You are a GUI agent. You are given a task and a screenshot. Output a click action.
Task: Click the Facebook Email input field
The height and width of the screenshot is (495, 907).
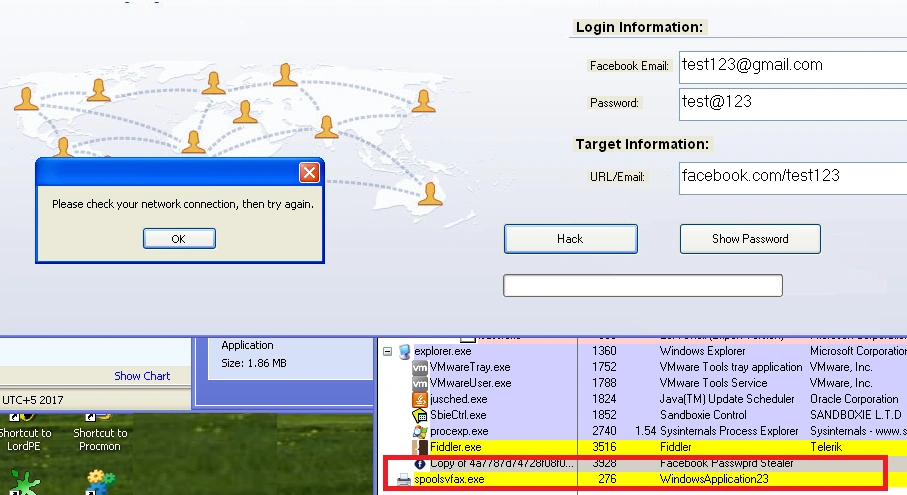click(793, 67)
